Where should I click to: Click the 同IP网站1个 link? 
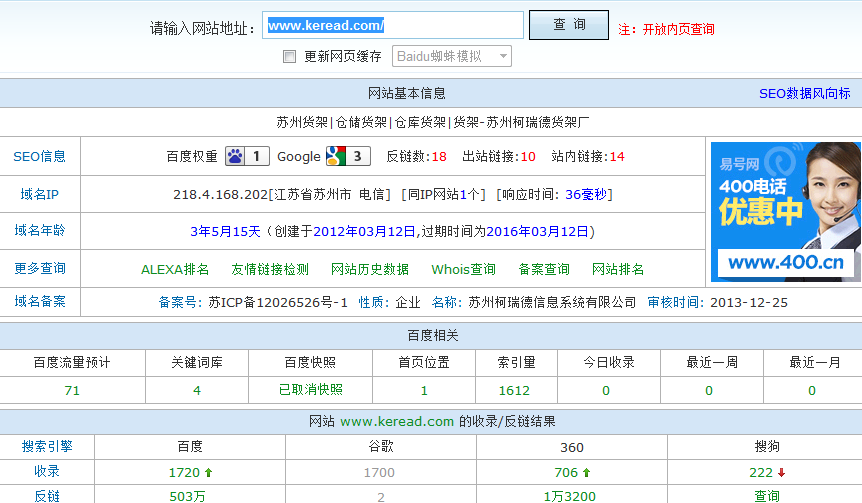[x=443, y=194]
